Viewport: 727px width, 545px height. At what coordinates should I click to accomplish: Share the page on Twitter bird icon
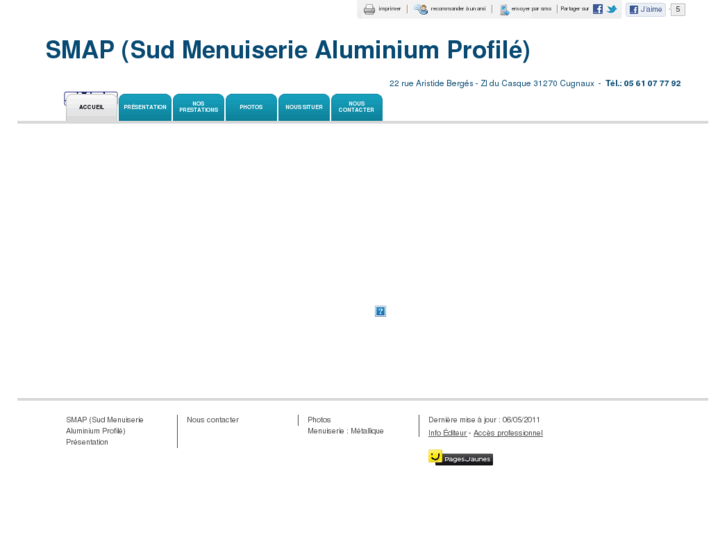[612, 9]
